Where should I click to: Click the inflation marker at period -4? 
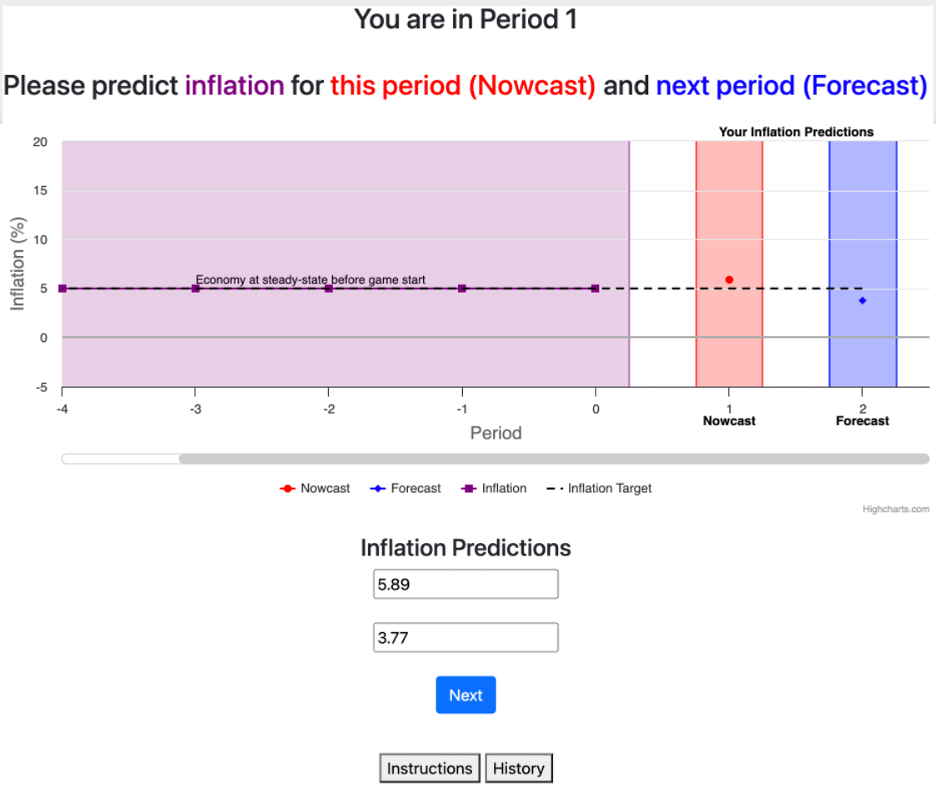[63, 288]
